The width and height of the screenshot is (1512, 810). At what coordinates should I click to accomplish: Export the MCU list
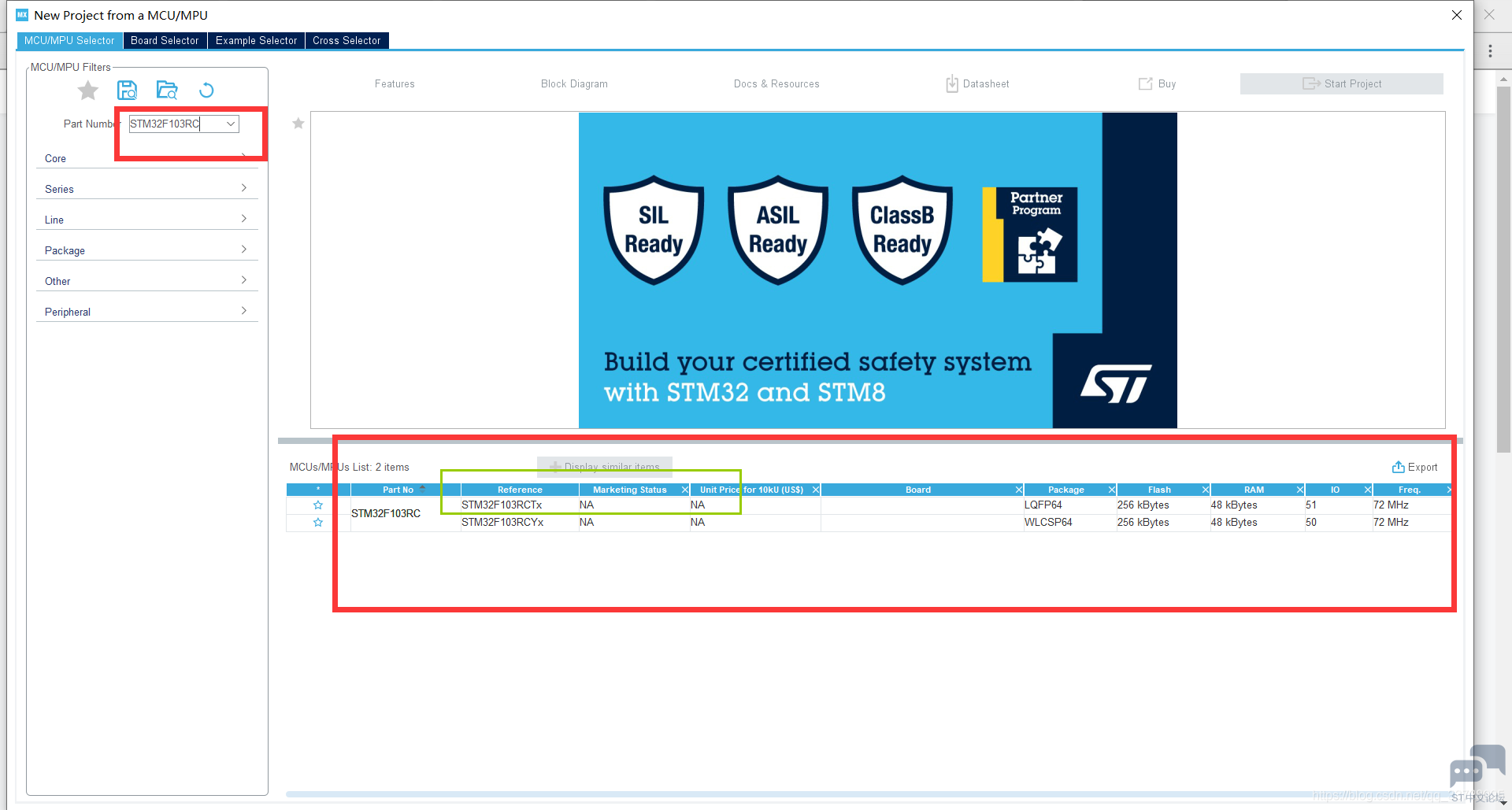[x=1414, y=467]
